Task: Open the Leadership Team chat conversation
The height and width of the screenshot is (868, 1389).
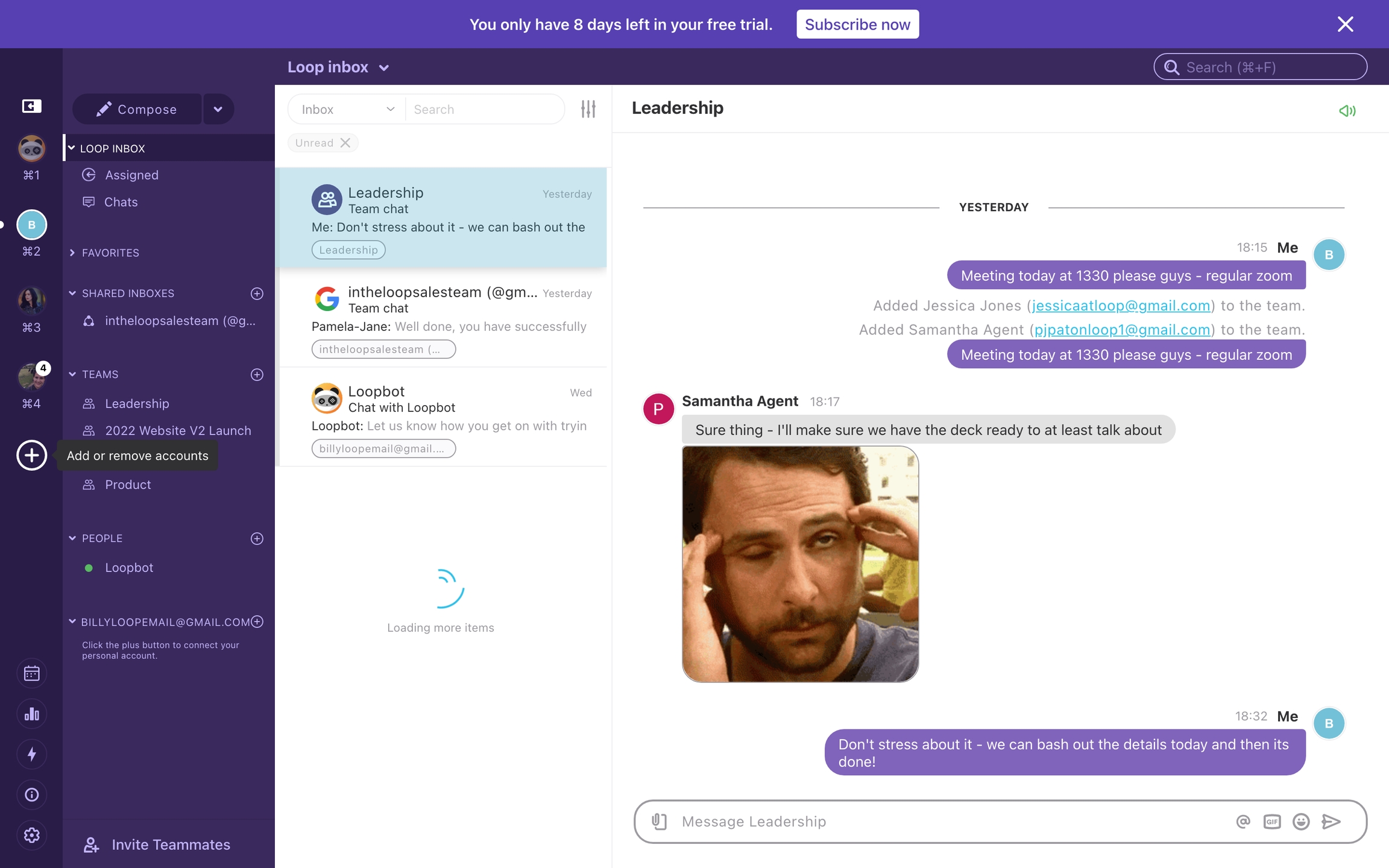Action: pyautogui.click(x=442, y=218)
